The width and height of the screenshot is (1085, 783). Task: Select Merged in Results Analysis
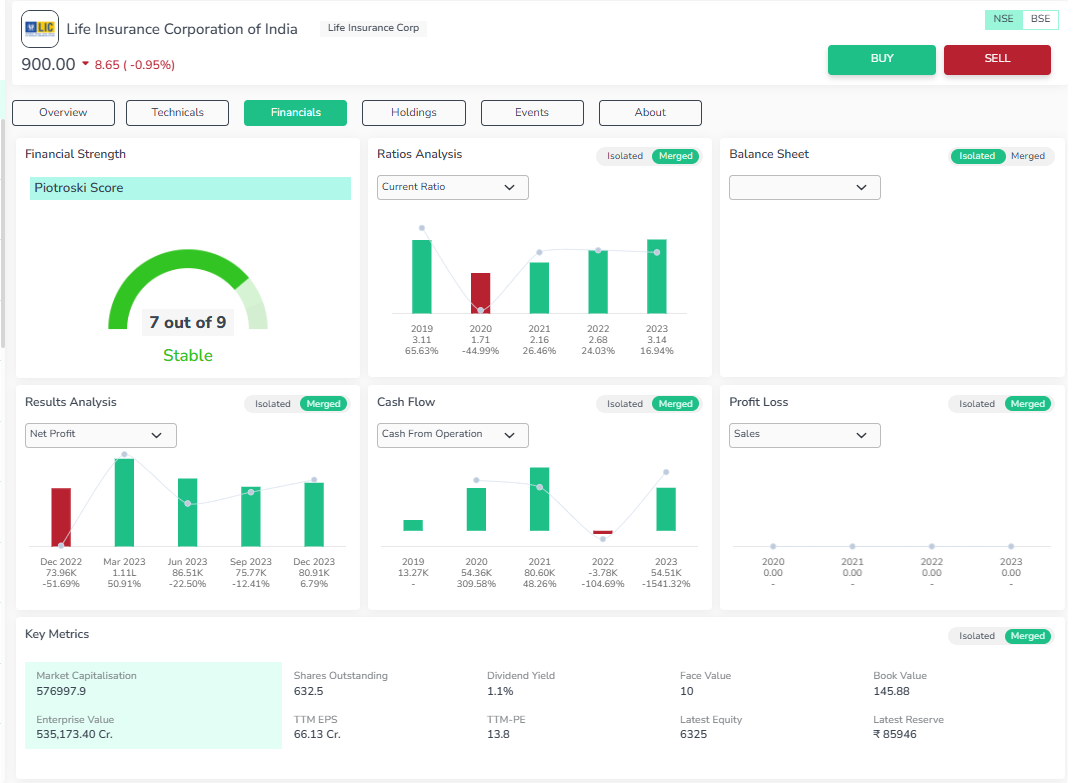coord(323,404)
